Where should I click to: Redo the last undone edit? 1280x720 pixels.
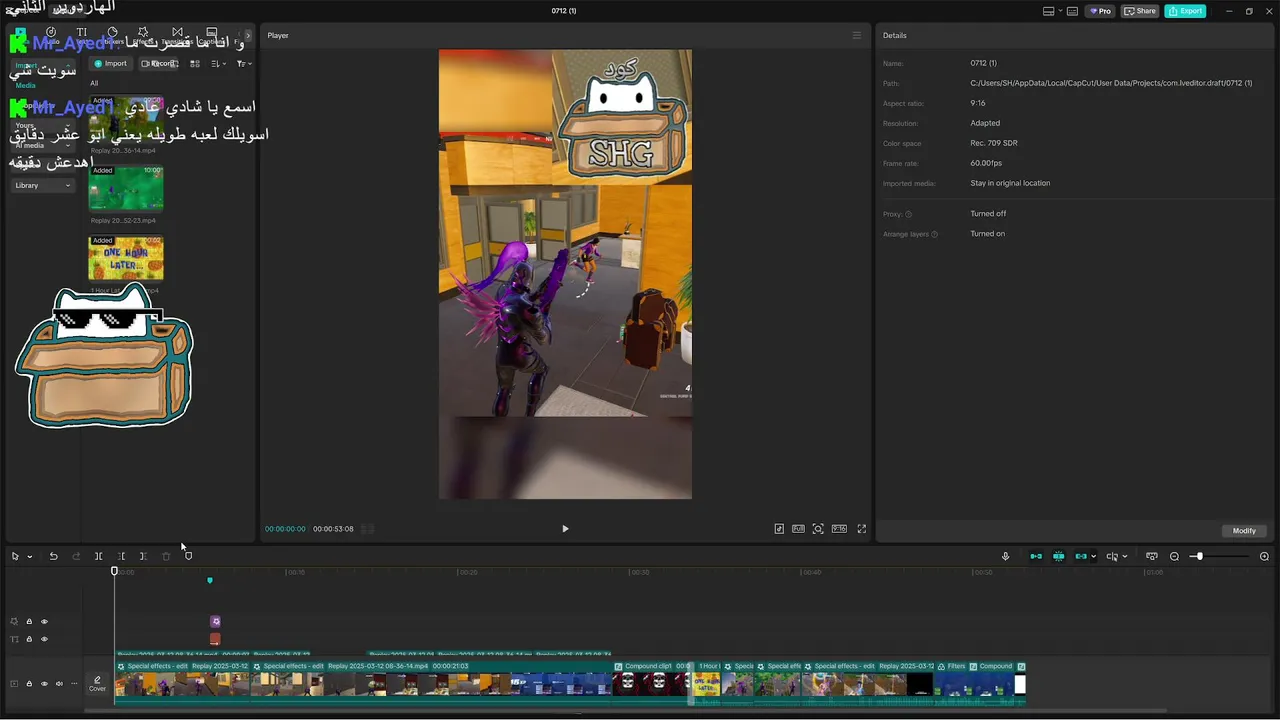coord(76,556)
